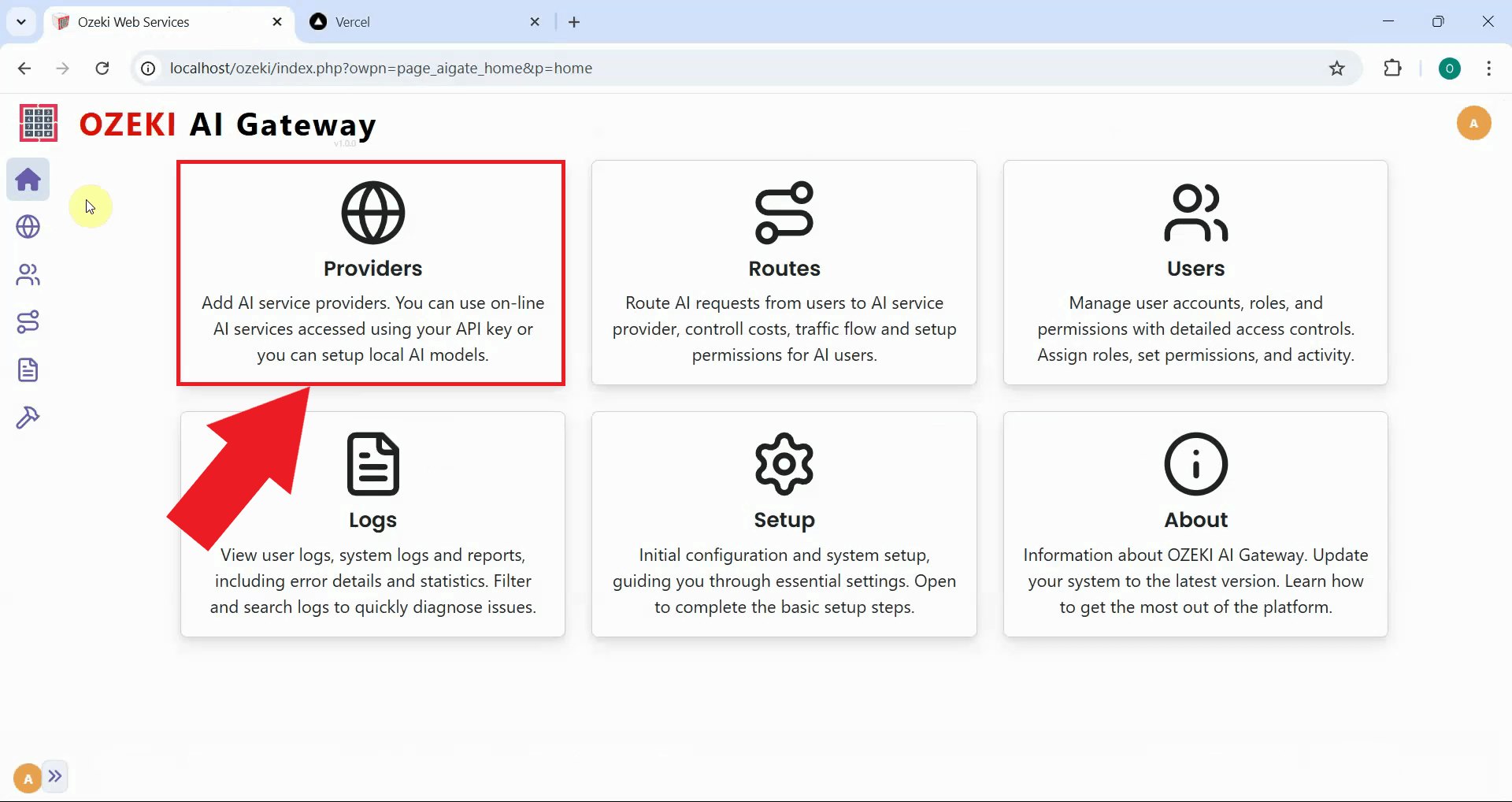Click the OZEKI logo grid icon
This screenshot has width=1512, height=802.
click(37, 123)
